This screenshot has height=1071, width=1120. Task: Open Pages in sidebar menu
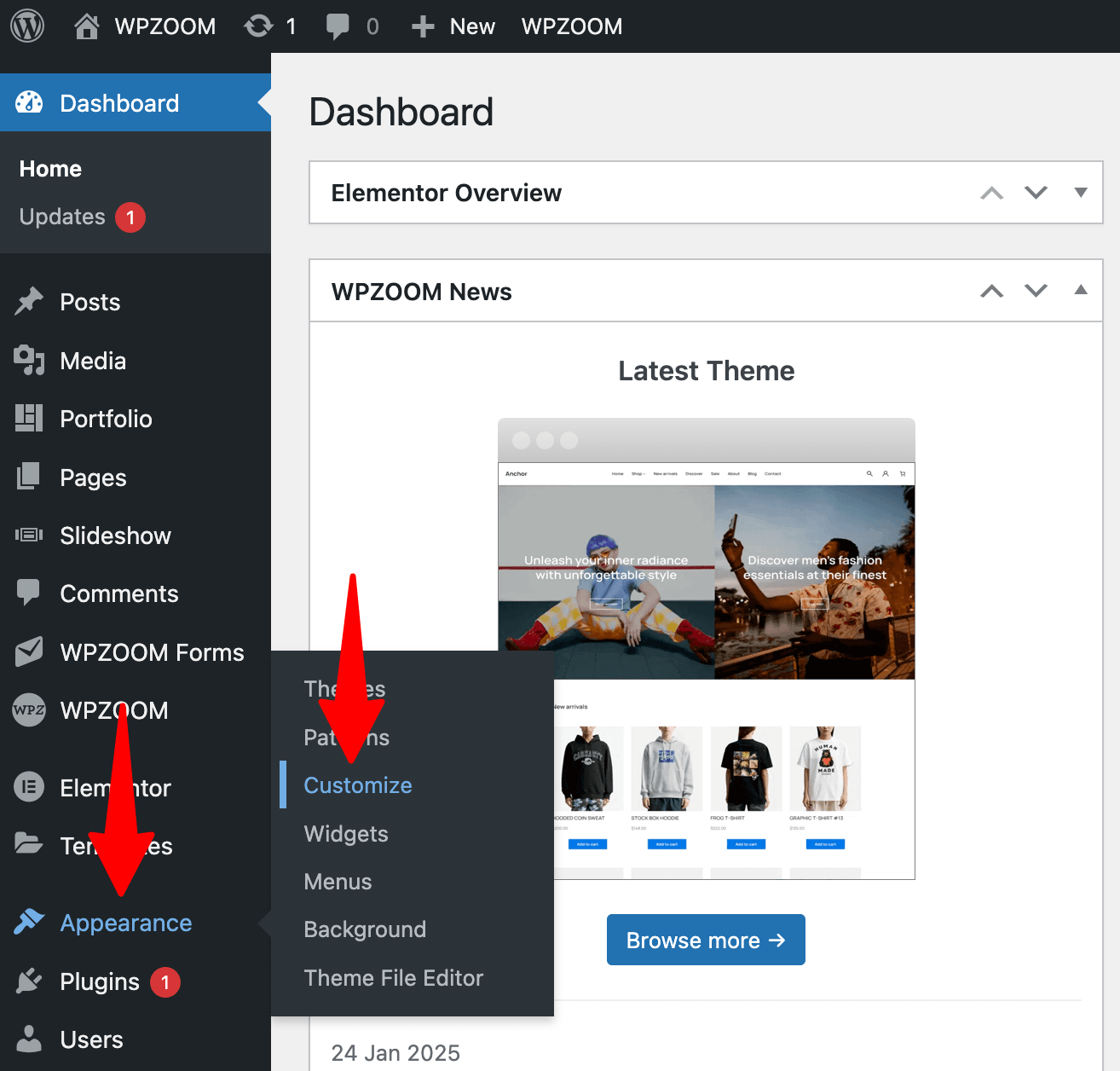tap(93, 478)
